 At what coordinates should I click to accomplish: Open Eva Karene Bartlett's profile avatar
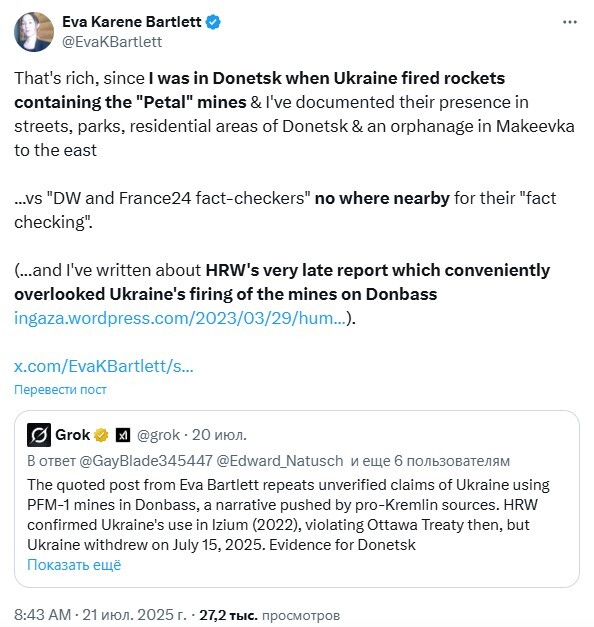tap(34, 32)
